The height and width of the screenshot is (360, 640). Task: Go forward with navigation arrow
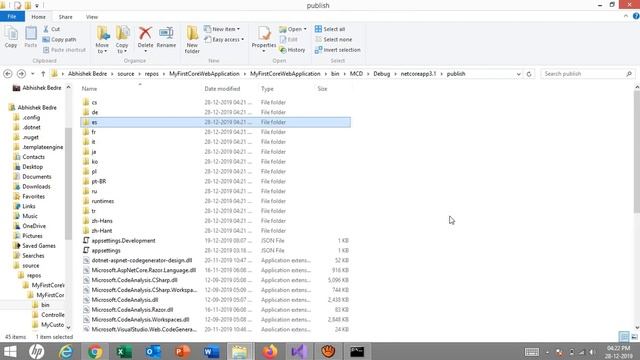(21, 74)
